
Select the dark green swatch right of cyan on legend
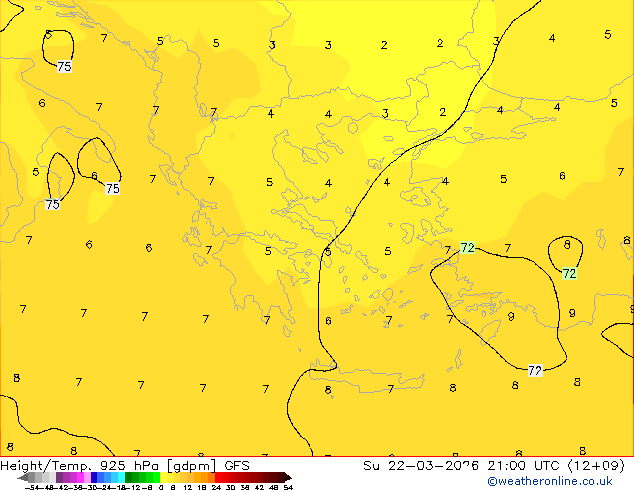pyautogui.click(x=129, y=477)
